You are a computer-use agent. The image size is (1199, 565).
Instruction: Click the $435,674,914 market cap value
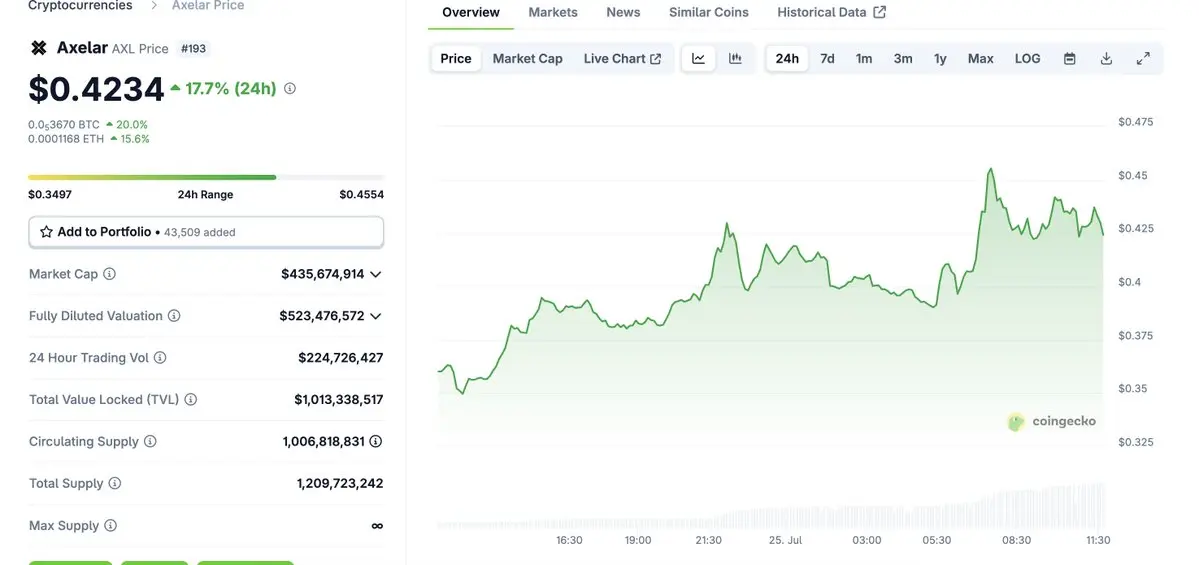pos(323,274)
